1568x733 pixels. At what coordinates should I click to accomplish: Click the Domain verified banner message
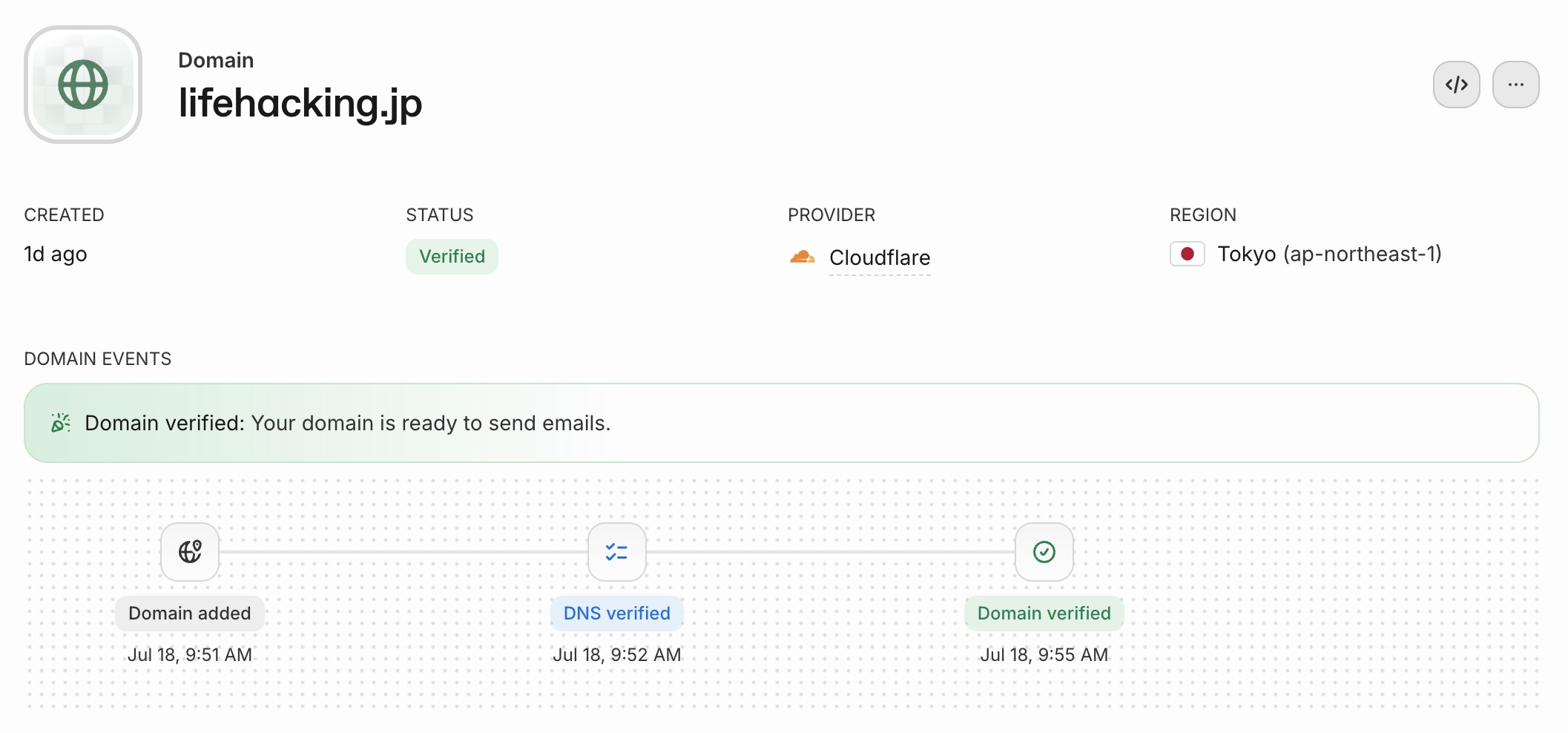[347, 423]
